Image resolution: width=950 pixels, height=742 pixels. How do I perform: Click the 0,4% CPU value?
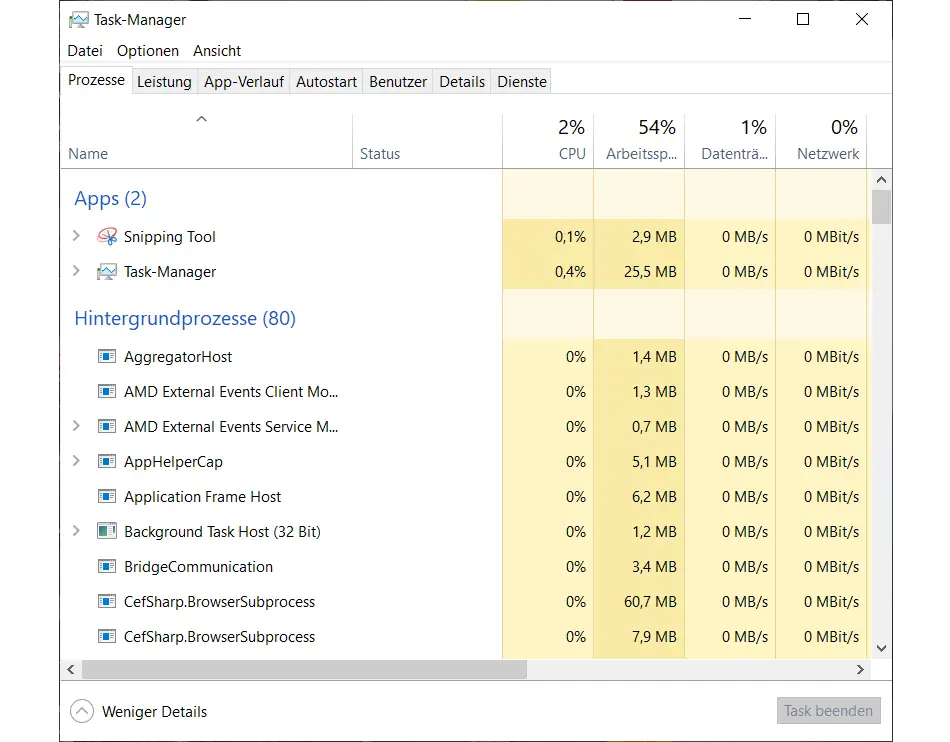coord(570,272)
